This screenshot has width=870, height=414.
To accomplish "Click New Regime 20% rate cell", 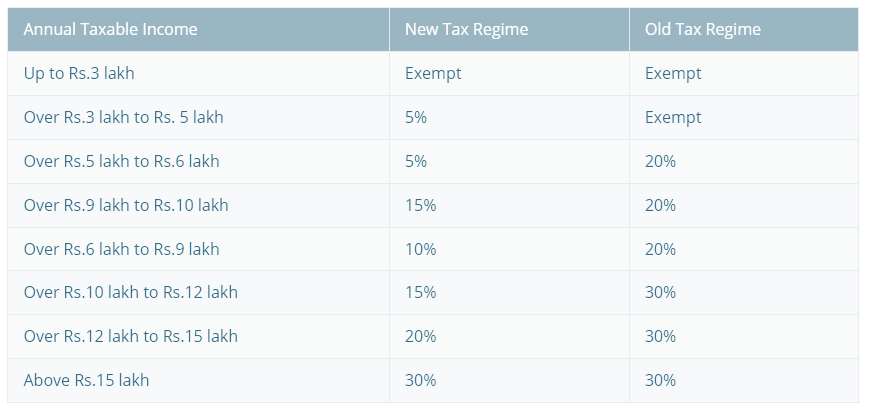I will click(x=421, y=337).
